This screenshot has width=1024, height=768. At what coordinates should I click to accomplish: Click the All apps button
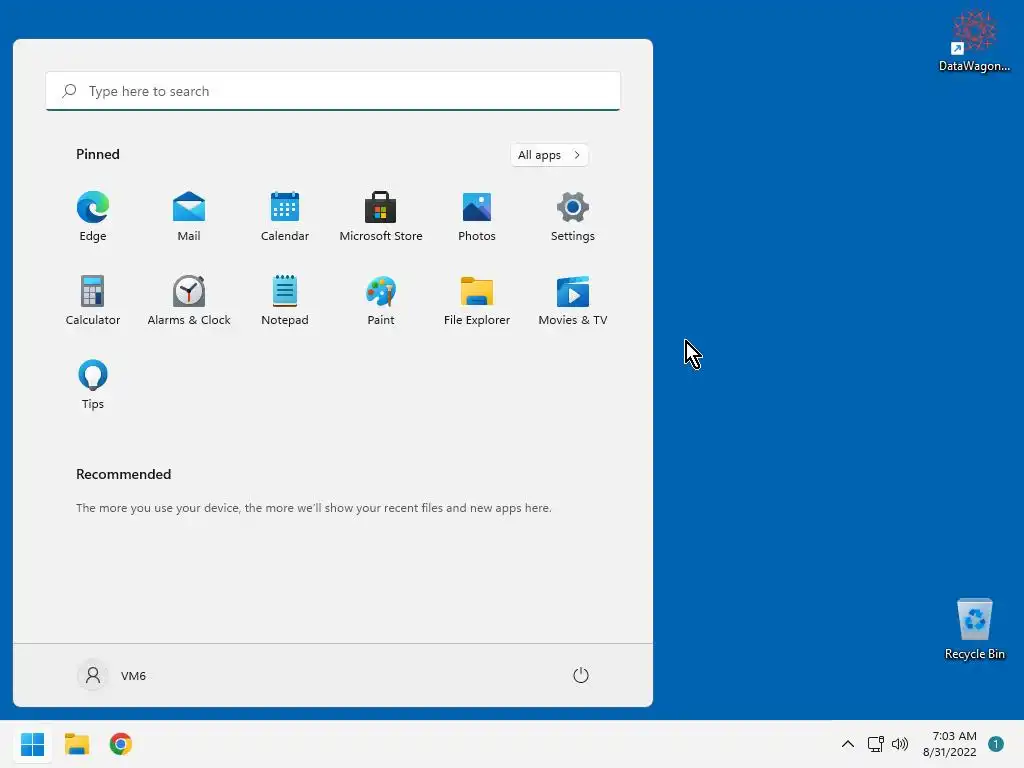(x=549, y=155)
